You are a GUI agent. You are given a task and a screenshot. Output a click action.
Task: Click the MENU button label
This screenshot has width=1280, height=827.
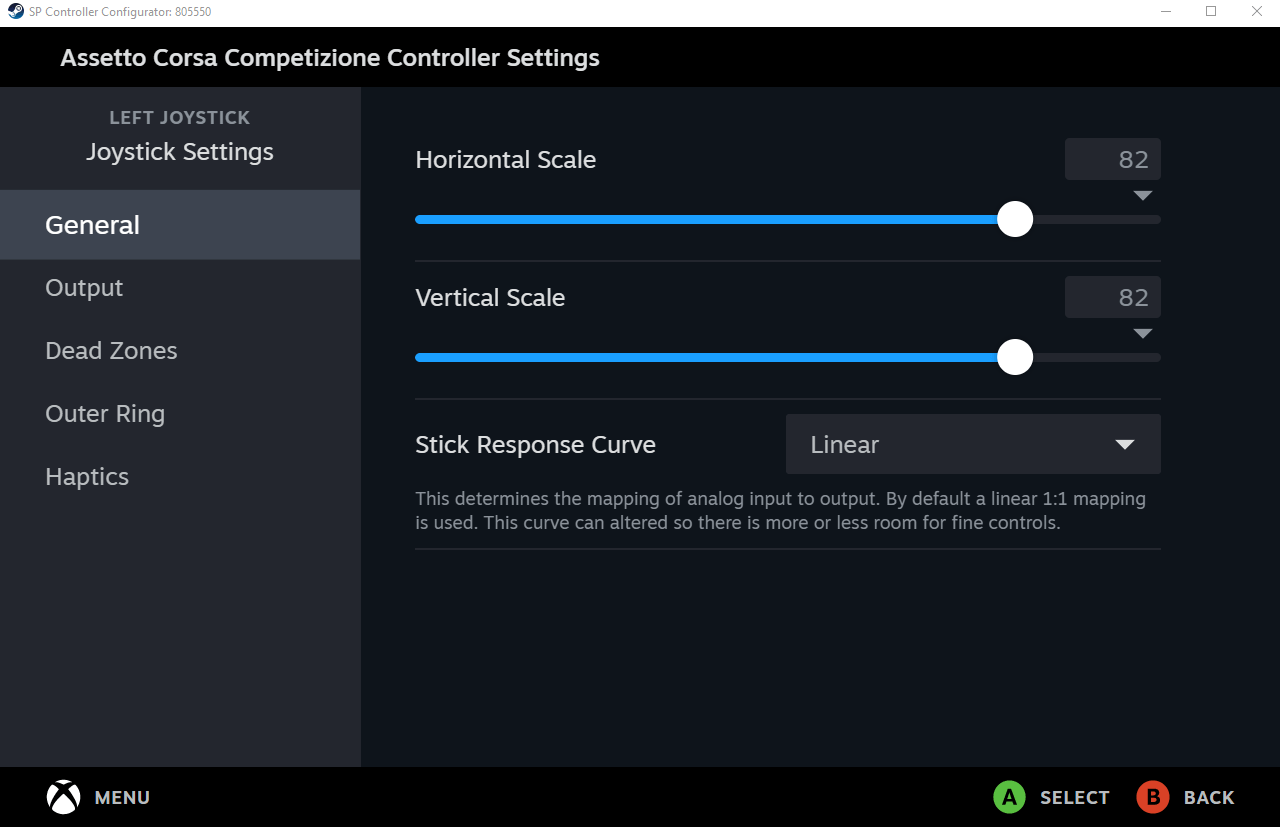point(122,798)
